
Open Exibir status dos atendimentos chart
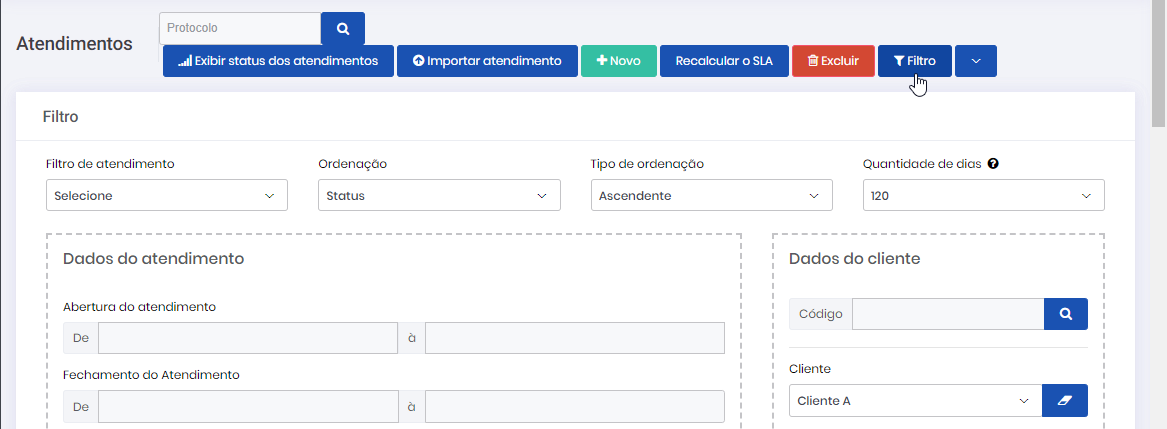coord(278,61)
